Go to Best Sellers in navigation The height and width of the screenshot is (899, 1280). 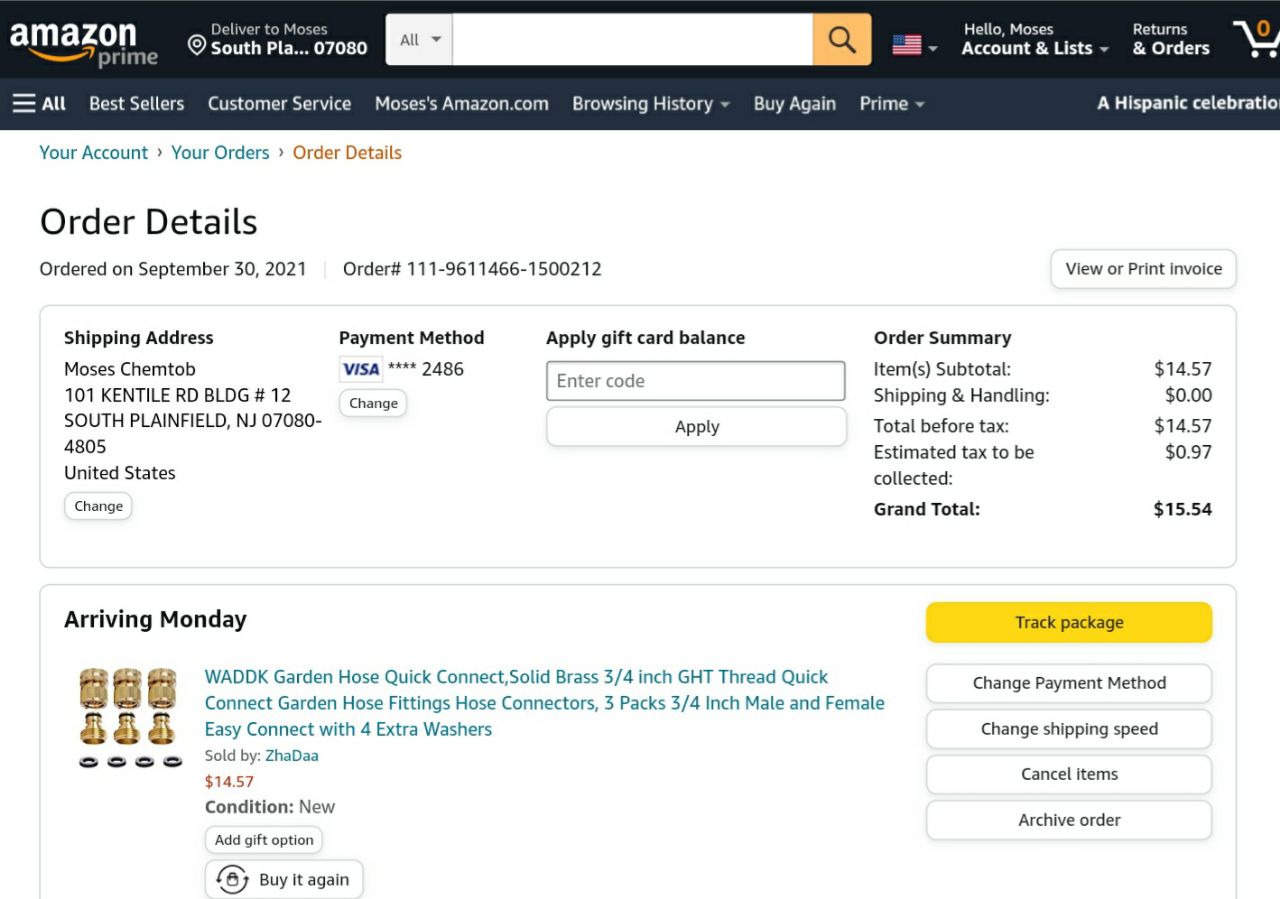click(x=136, y=104)
